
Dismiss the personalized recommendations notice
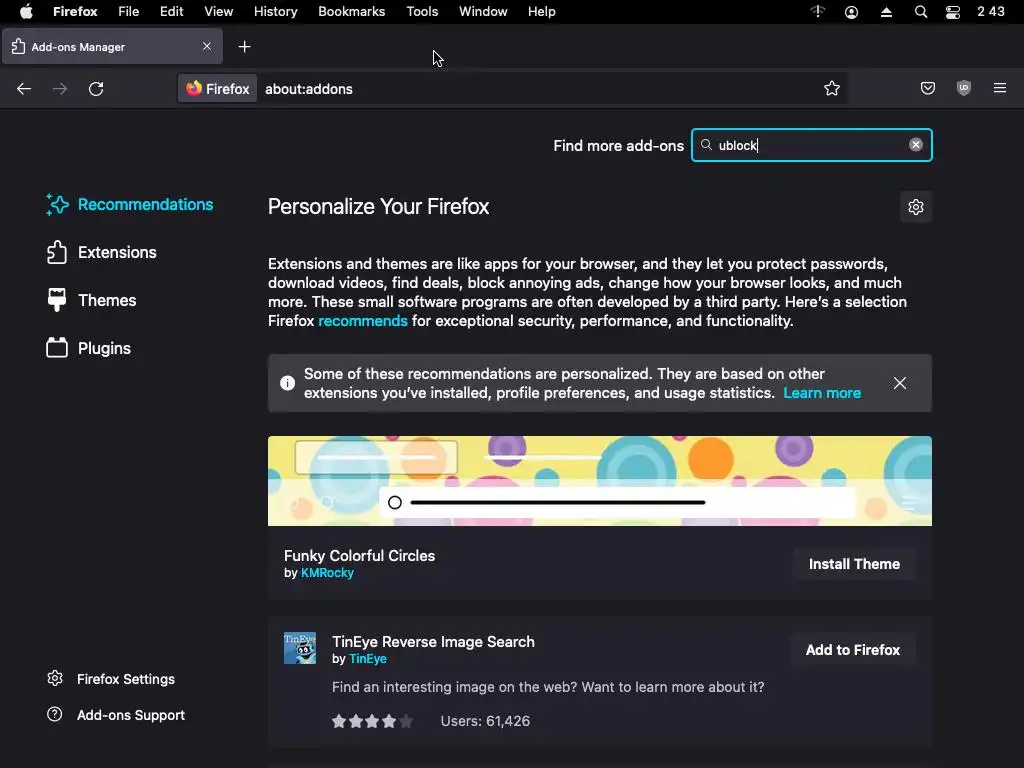point(900,383)
